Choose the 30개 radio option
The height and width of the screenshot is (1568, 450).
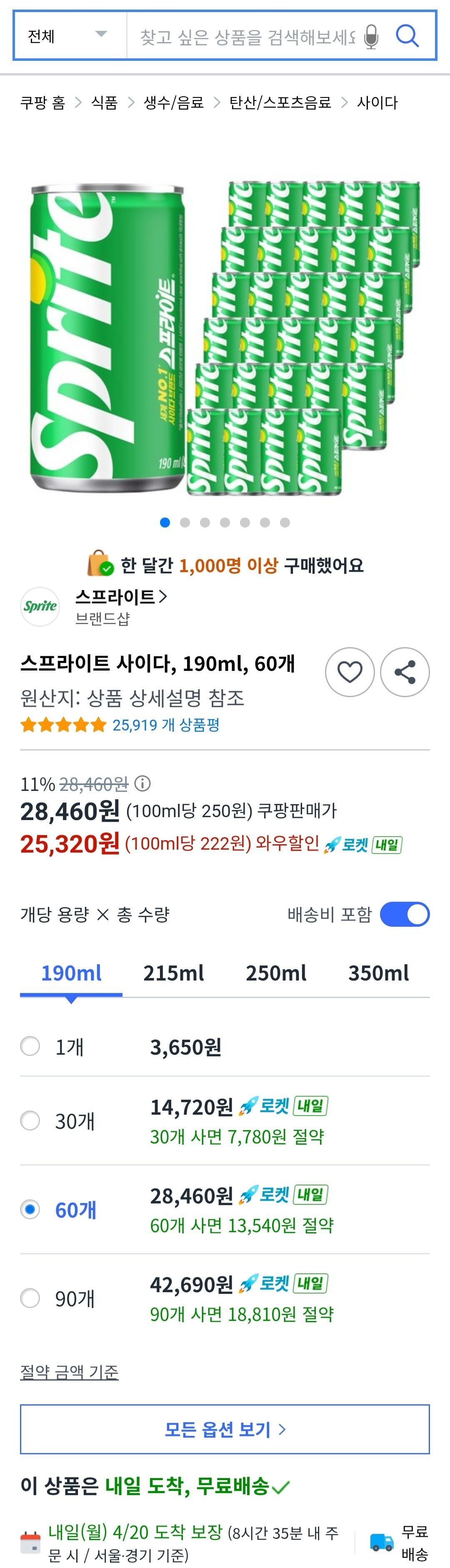point(30,1120)
